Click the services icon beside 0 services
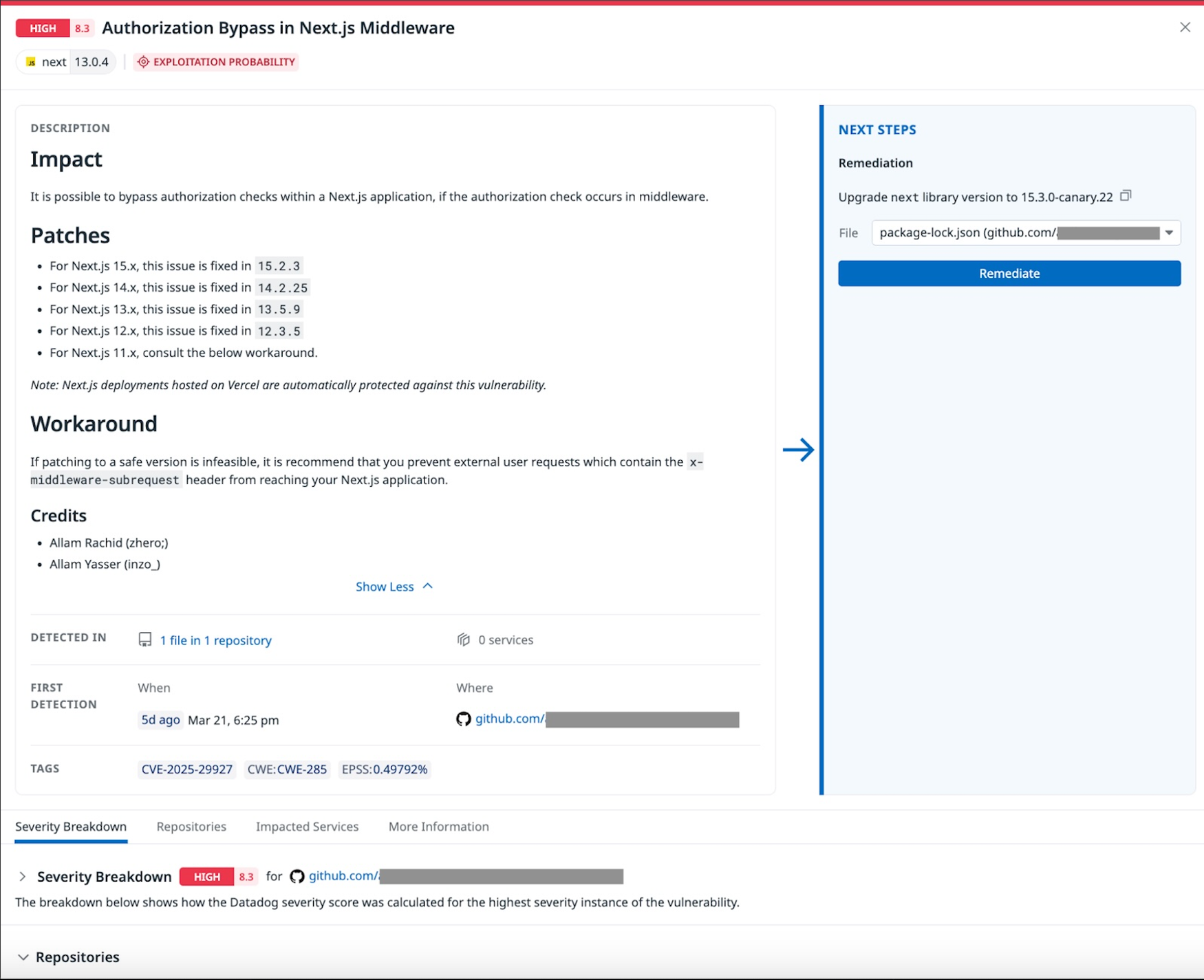 pos(464,640)
